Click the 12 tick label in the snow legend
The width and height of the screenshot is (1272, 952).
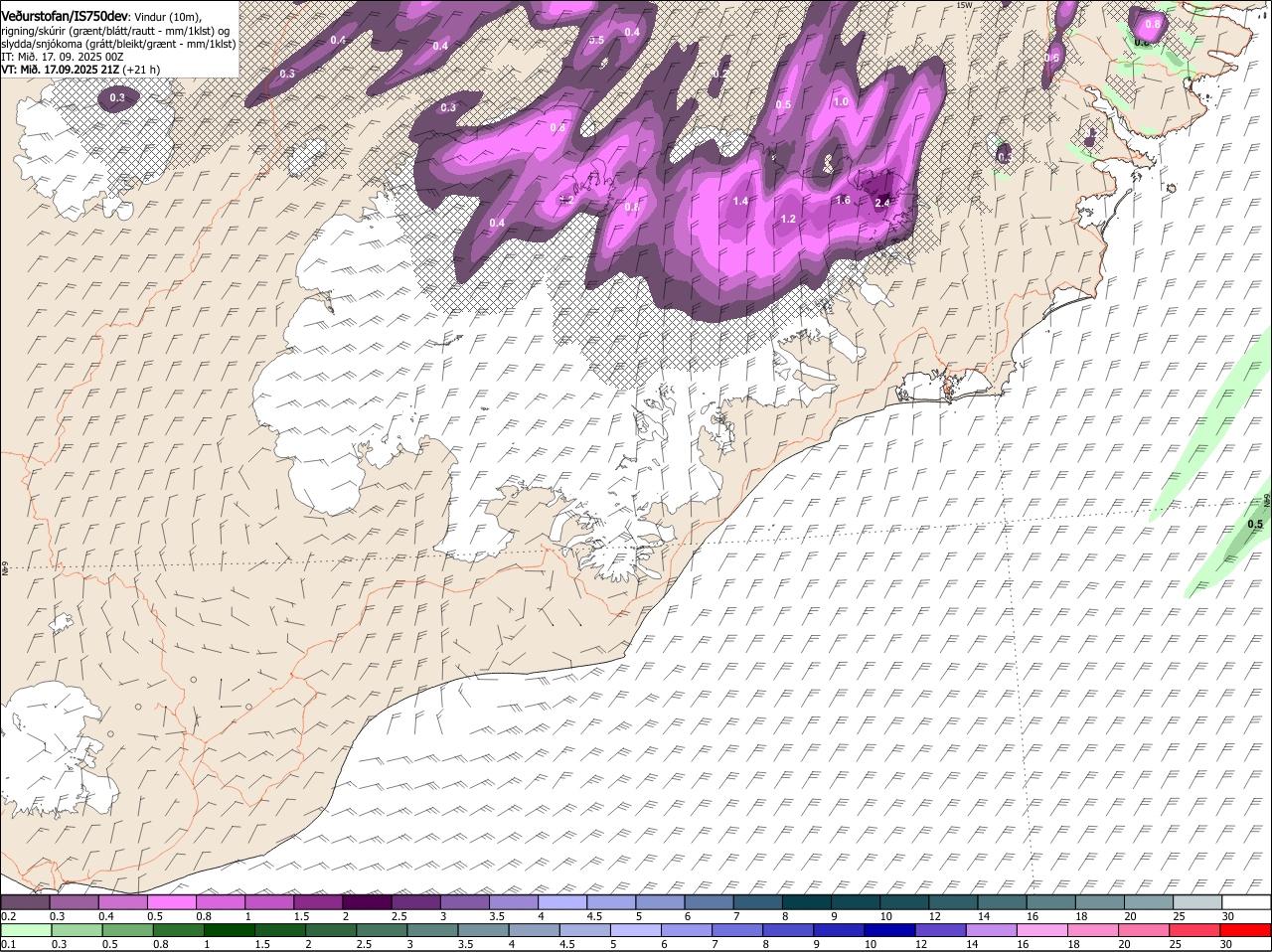(x=934, y=916)
